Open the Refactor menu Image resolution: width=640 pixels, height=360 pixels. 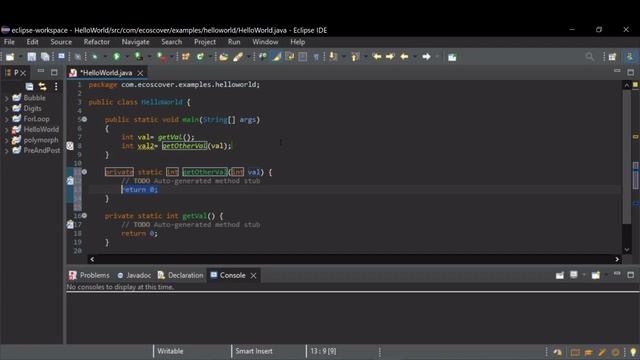[x=96, y=42]
